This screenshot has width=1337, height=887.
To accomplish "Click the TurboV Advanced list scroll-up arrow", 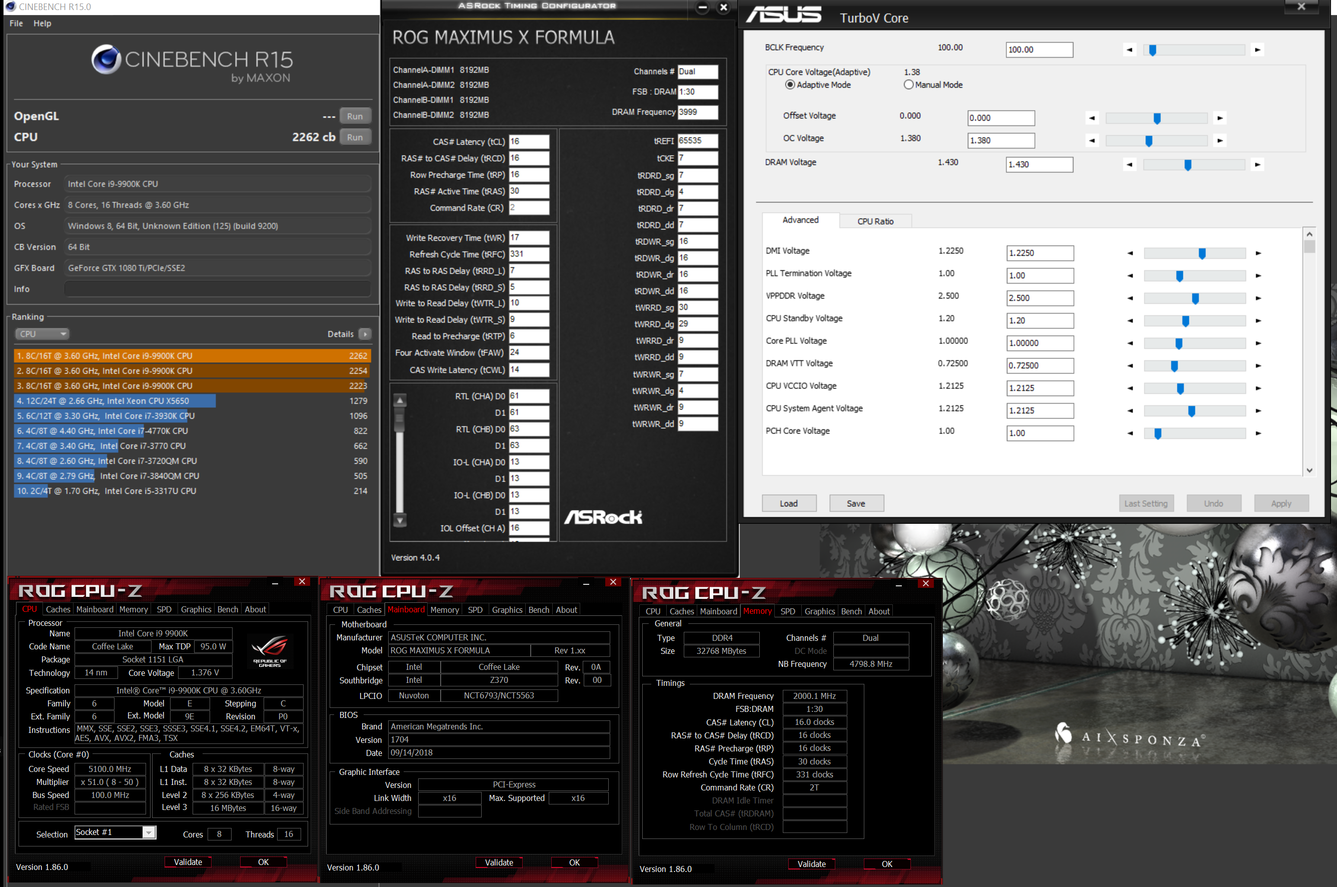I will point(1310,233).
